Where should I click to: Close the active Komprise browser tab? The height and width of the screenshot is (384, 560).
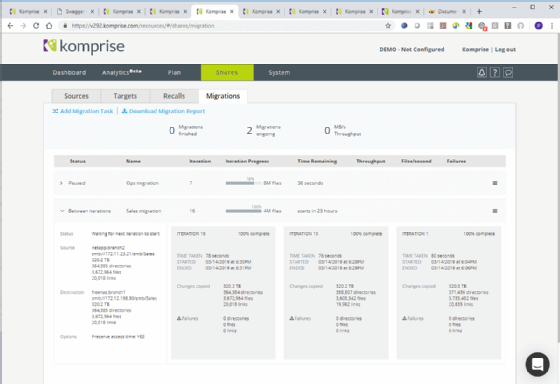pos(231,11)
